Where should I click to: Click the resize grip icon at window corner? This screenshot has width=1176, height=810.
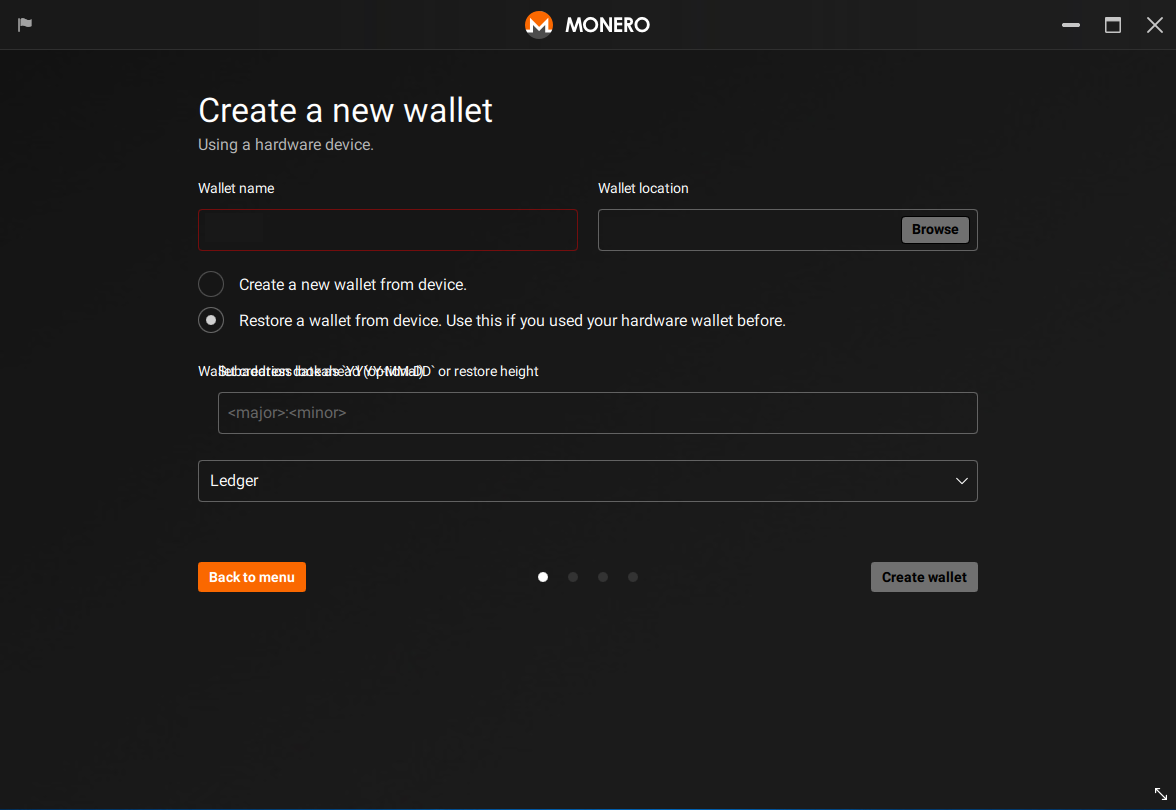point(1161,794)
